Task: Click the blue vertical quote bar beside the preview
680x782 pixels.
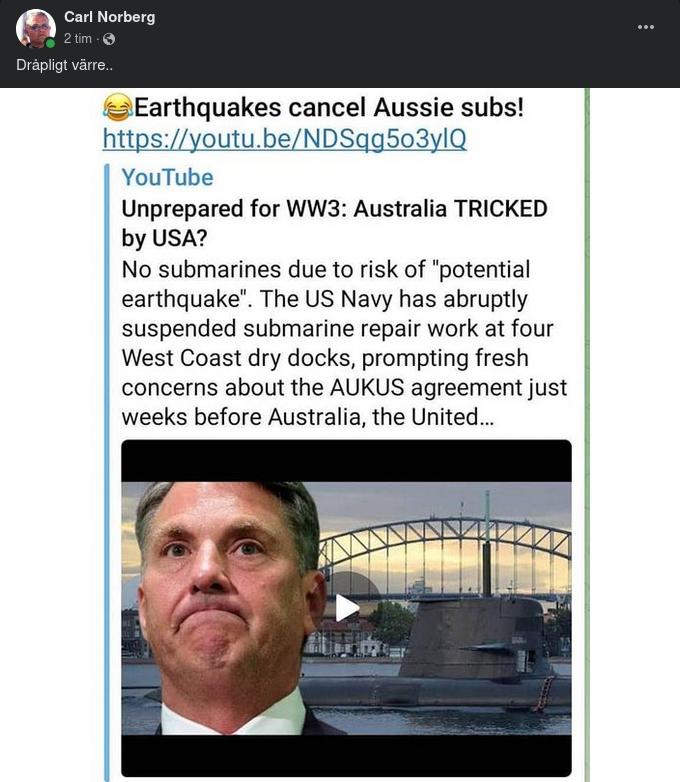Action: [107, 470]
